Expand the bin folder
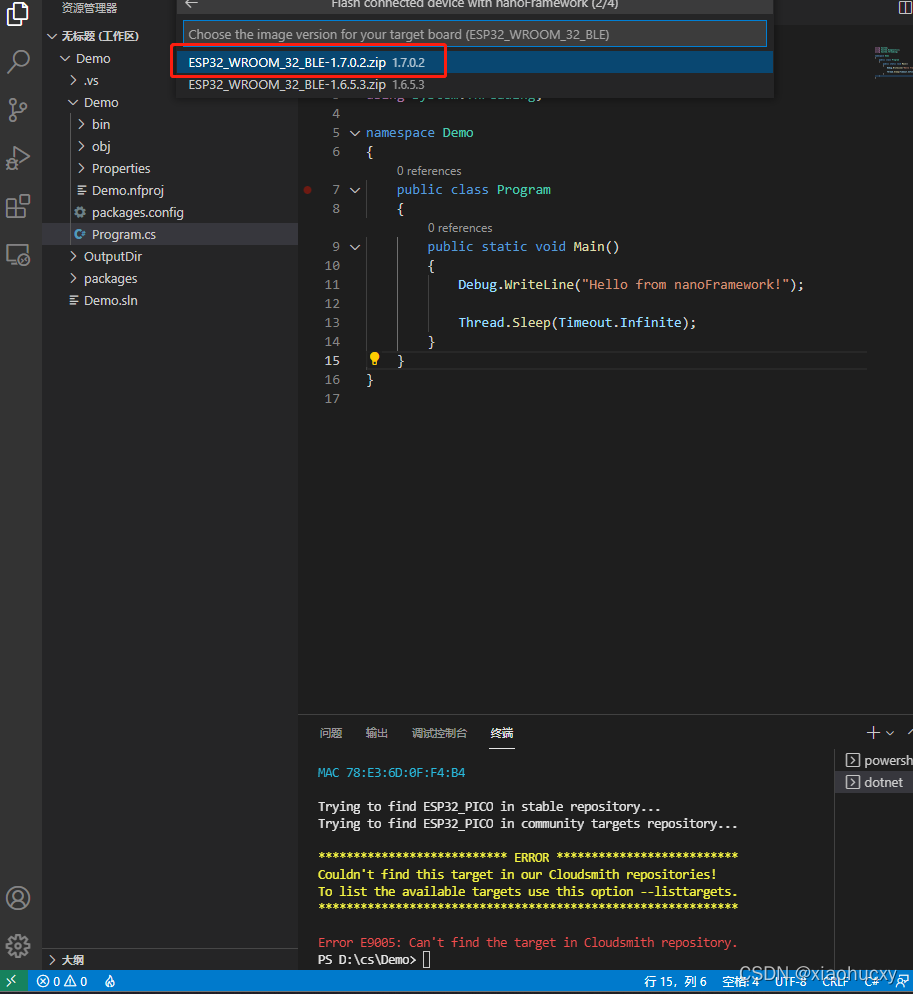 81,124
